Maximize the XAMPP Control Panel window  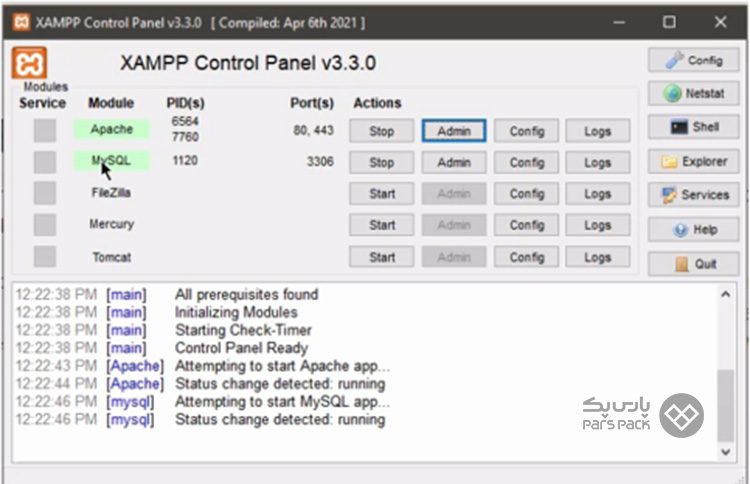coord(669,22)
